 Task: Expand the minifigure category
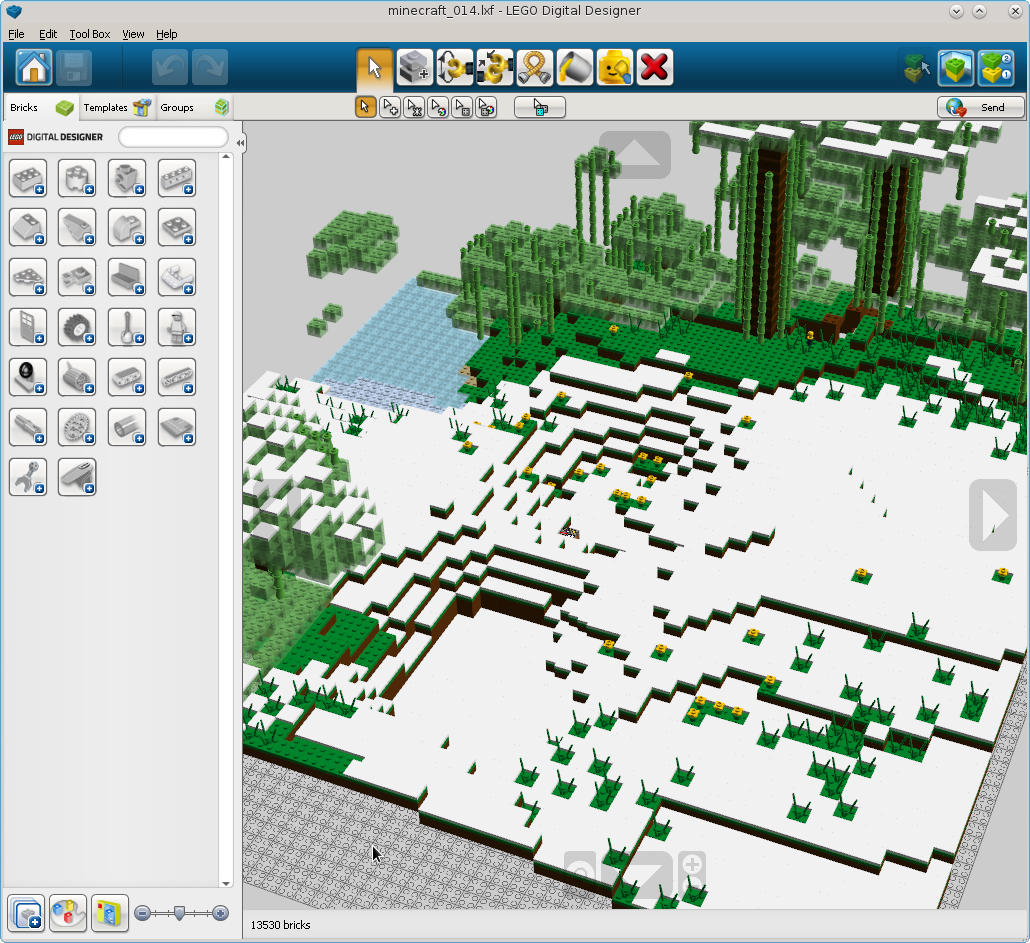tap(177, 327)
